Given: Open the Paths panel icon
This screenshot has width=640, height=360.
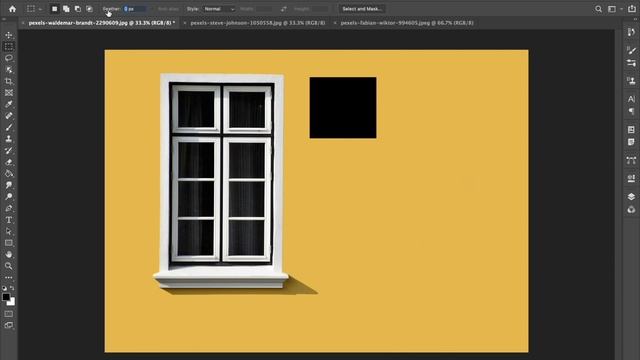Looking at the screenshot, I should pos(631,160).
